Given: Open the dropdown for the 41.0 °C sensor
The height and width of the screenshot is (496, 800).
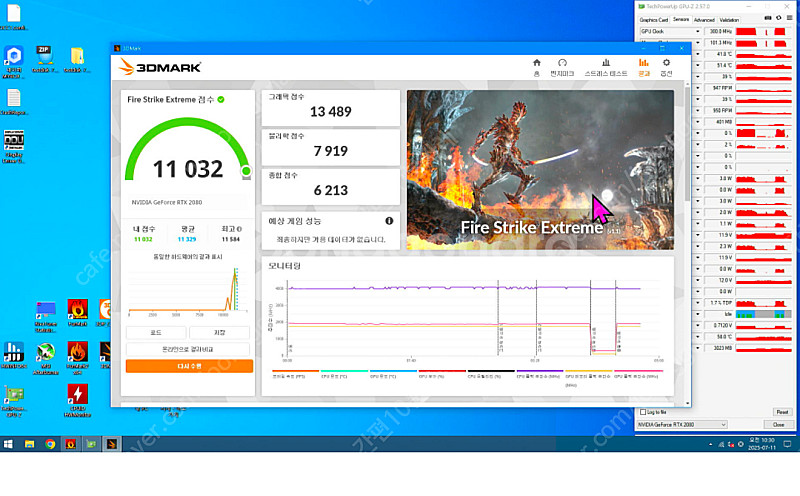Looking at the screenshot, I should tap(697, 54).
